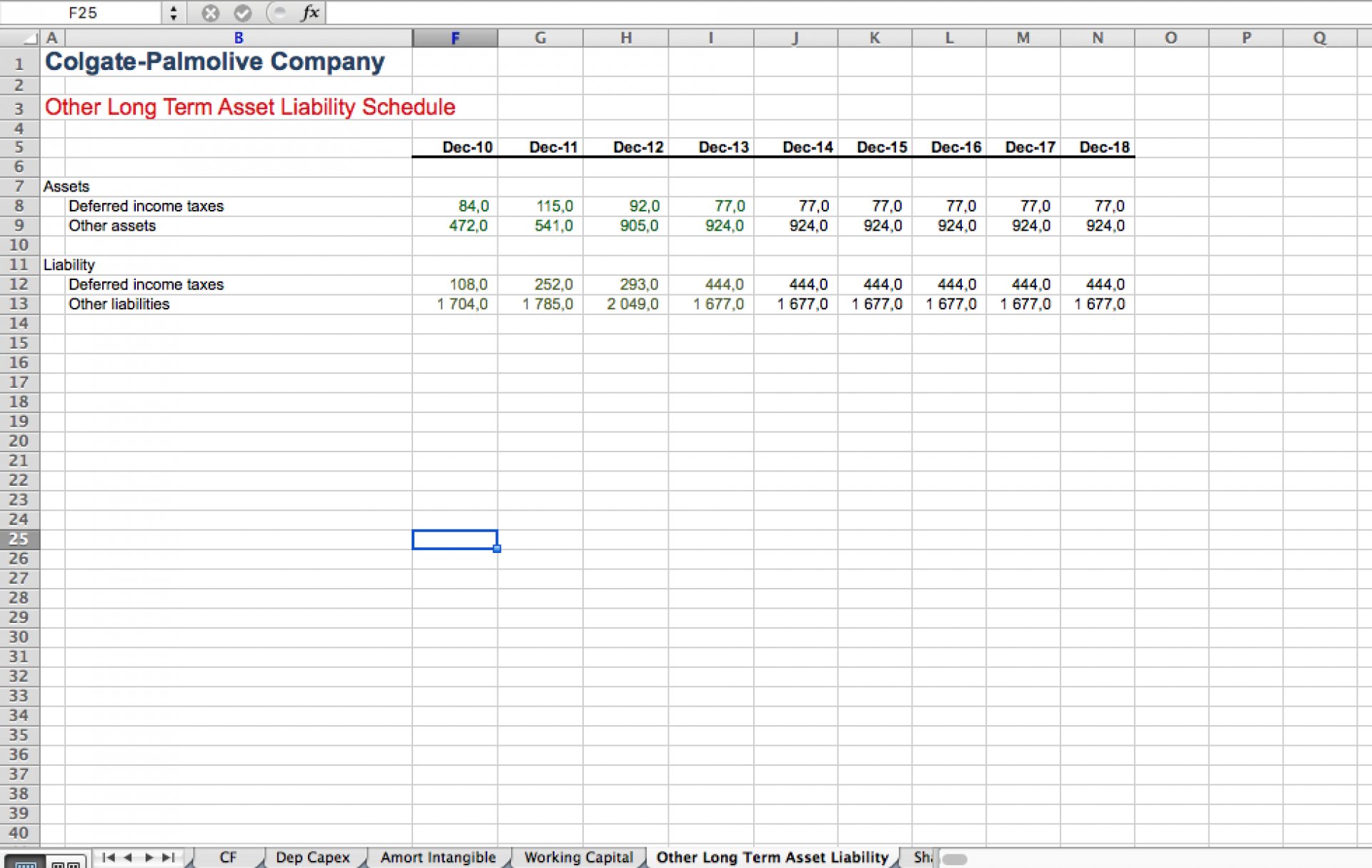Click the 108,0 cell in liability deferred taxes
The width and height of the screenshot is (1372, 868).
455,284
